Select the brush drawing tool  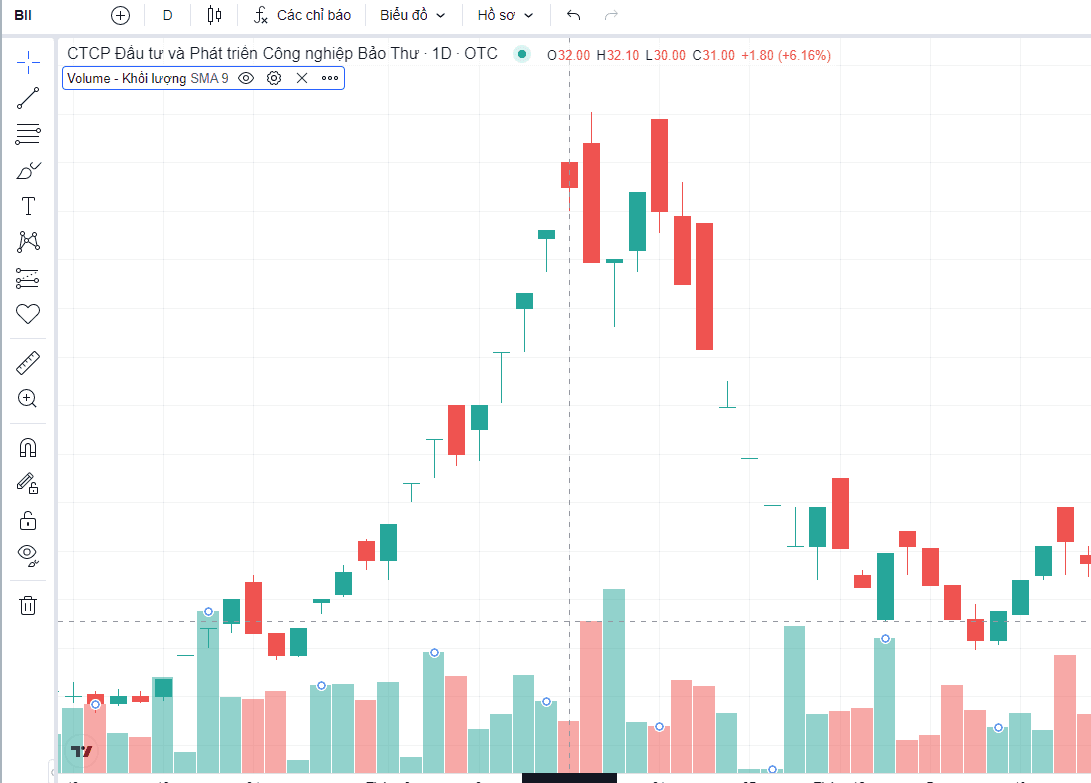click(28, 170)
